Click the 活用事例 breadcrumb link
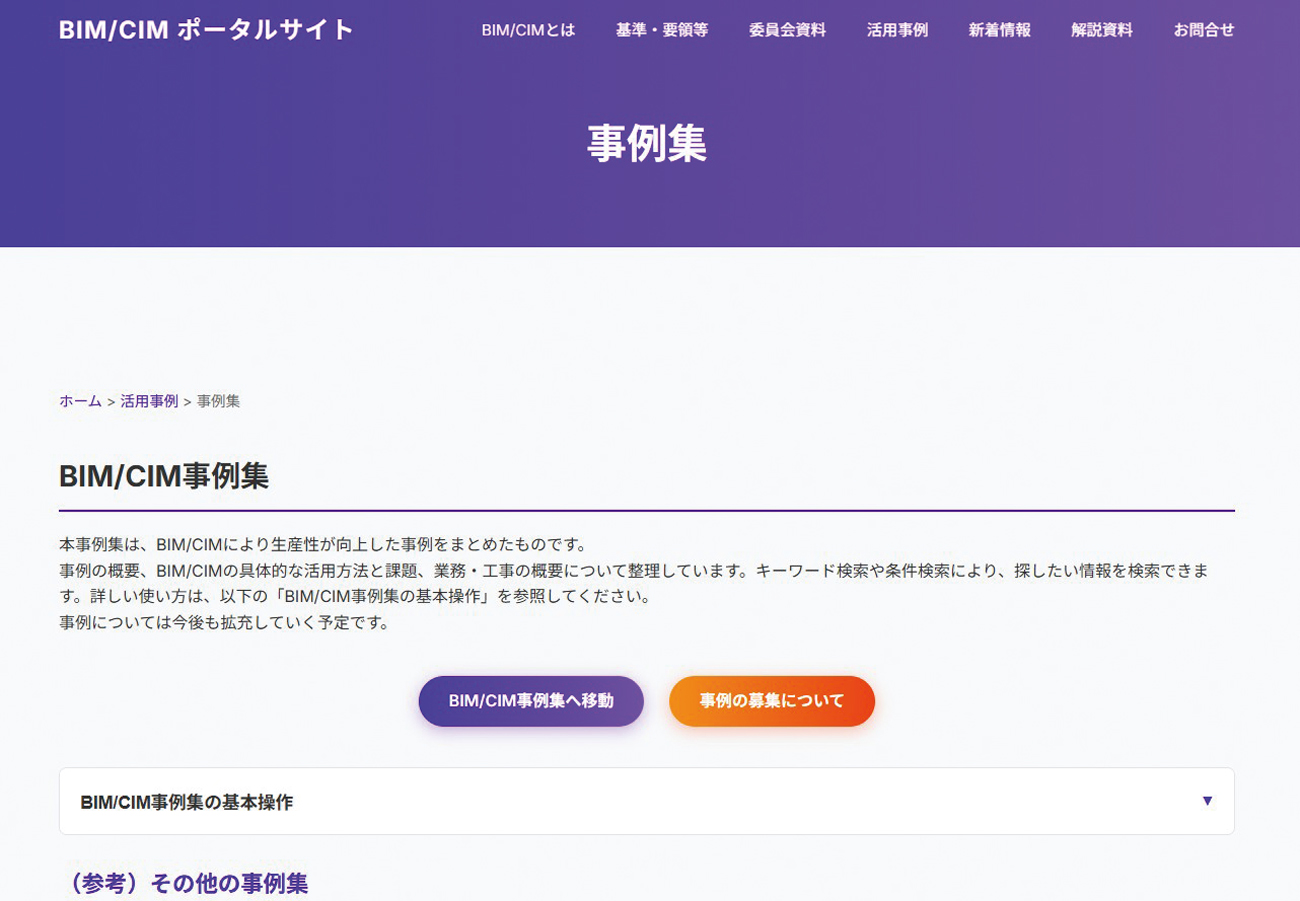Image resolution: width=1300 pixels, height=901 pixels. (x=149, y=401)
